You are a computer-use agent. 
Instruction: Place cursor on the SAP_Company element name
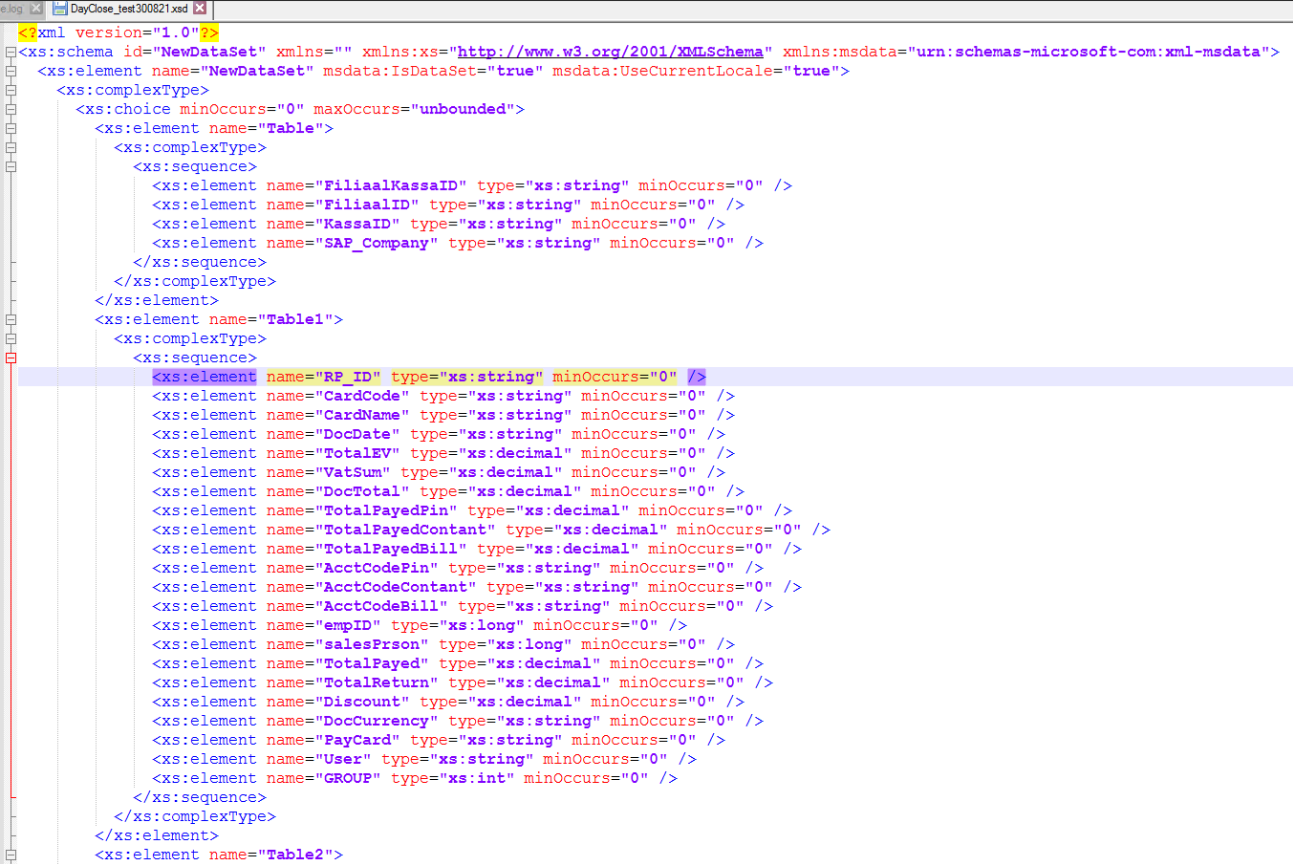[376, 243]
